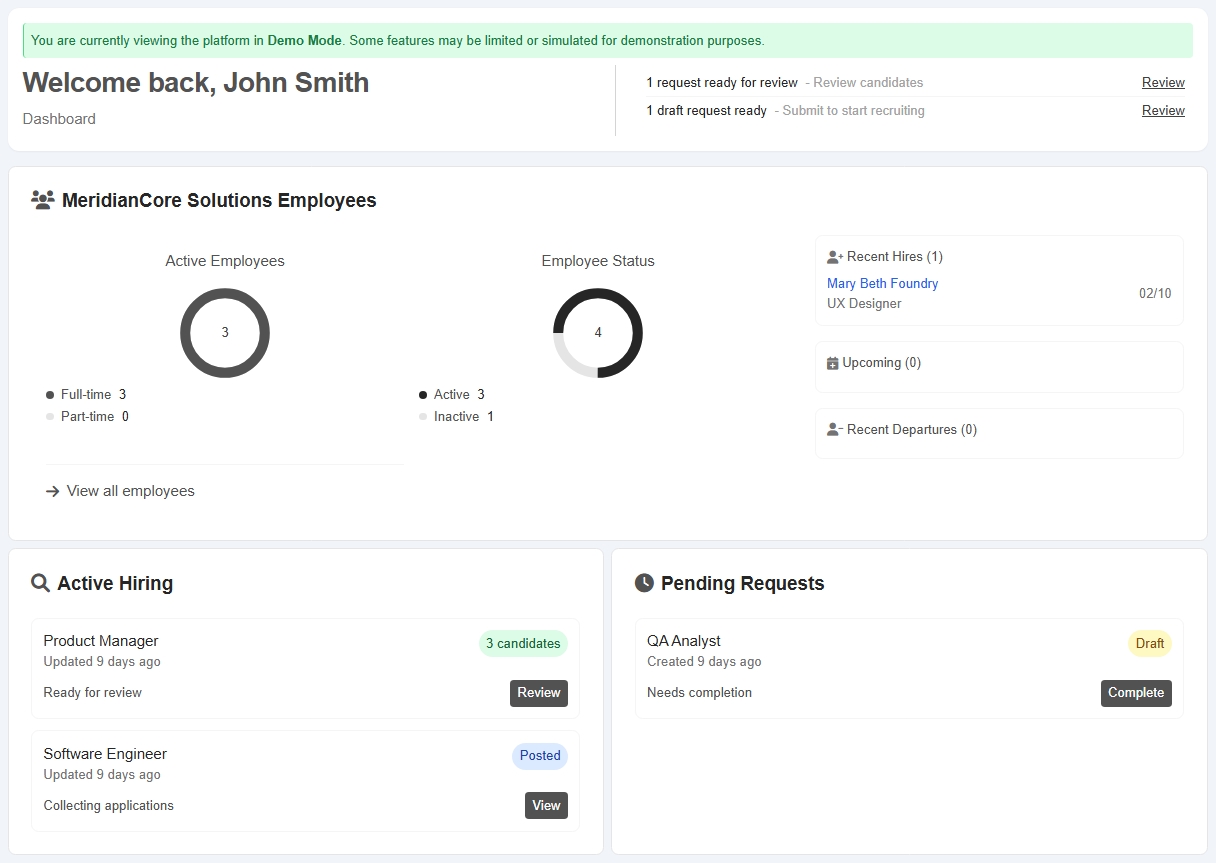
Task: Click the arrow icon beside View all employees
Action: [53, 491]
